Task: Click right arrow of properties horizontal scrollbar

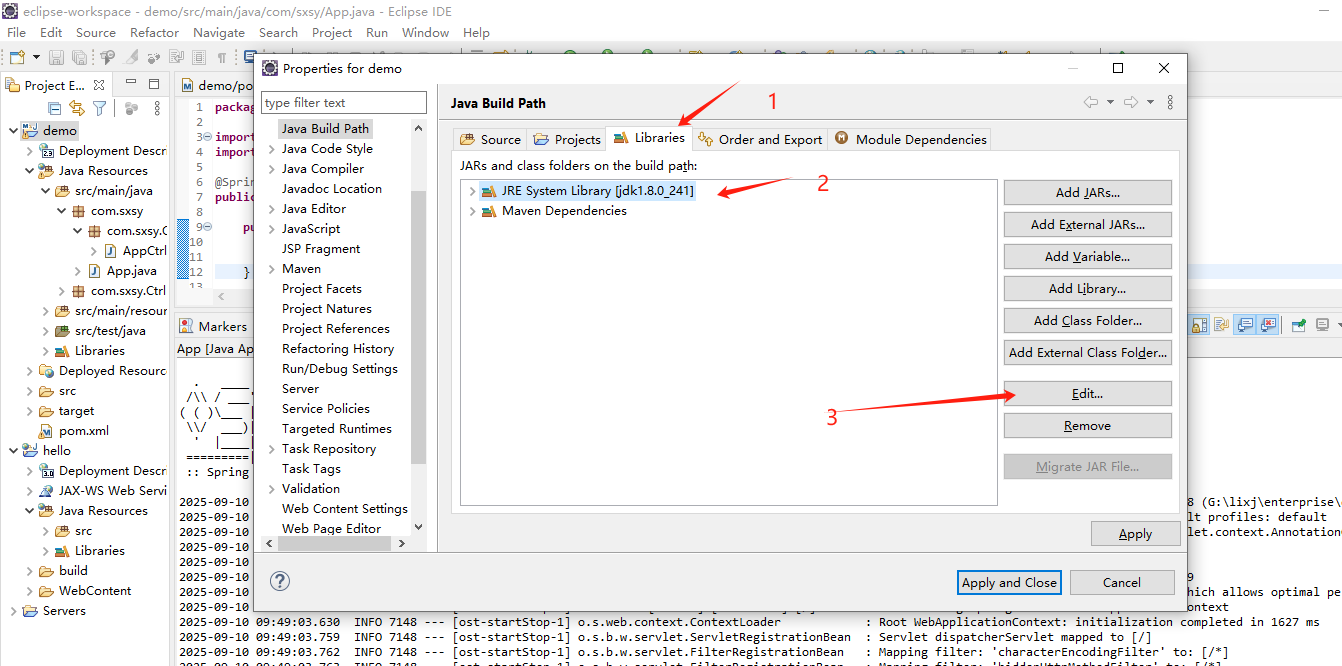Action: [402, 543]
